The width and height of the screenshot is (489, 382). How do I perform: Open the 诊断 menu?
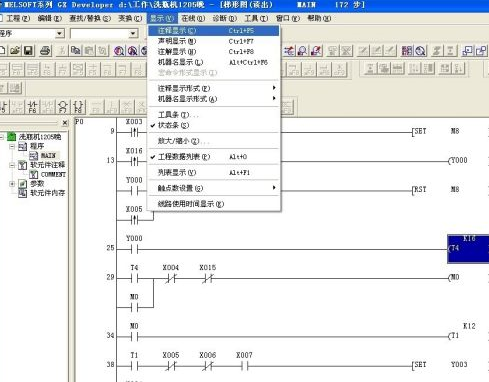click(225, 18)
